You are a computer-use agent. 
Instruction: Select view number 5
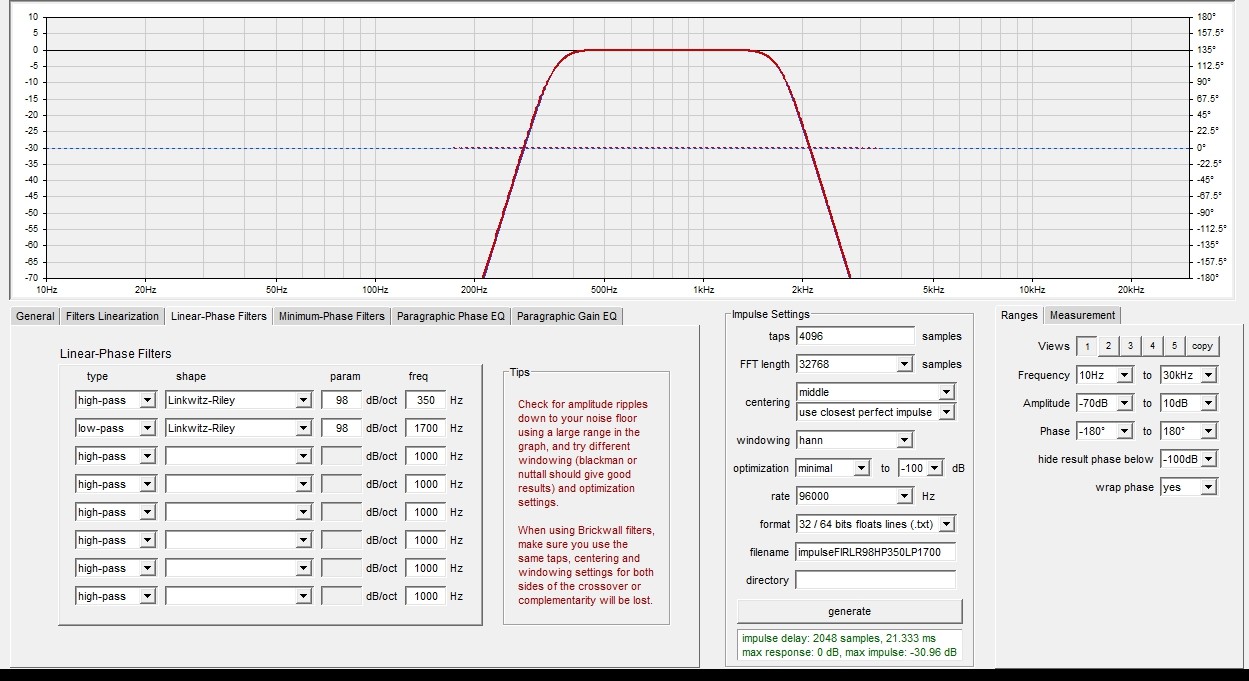point(1176,346)
